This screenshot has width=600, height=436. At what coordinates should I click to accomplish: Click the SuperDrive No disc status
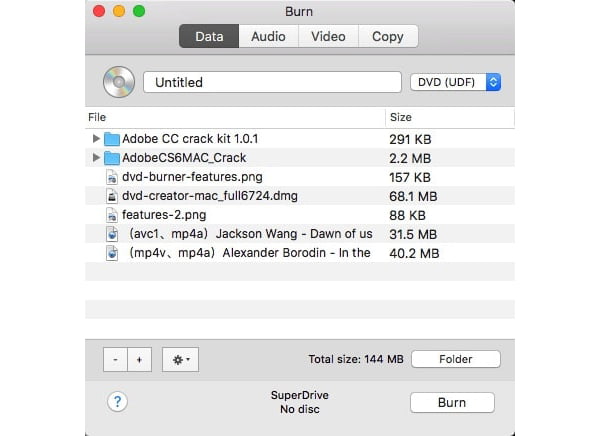click(x=300, y=402)
